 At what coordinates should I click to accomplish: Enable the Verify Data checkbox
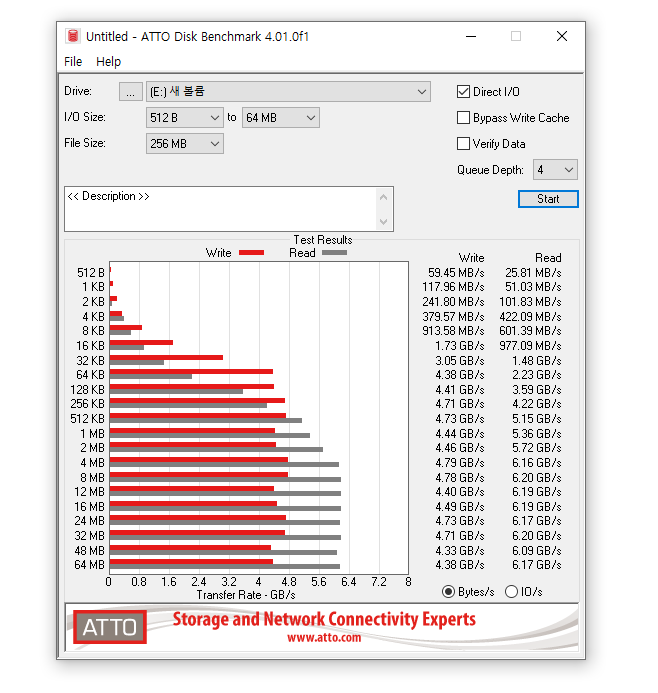(x=463, y=144)
